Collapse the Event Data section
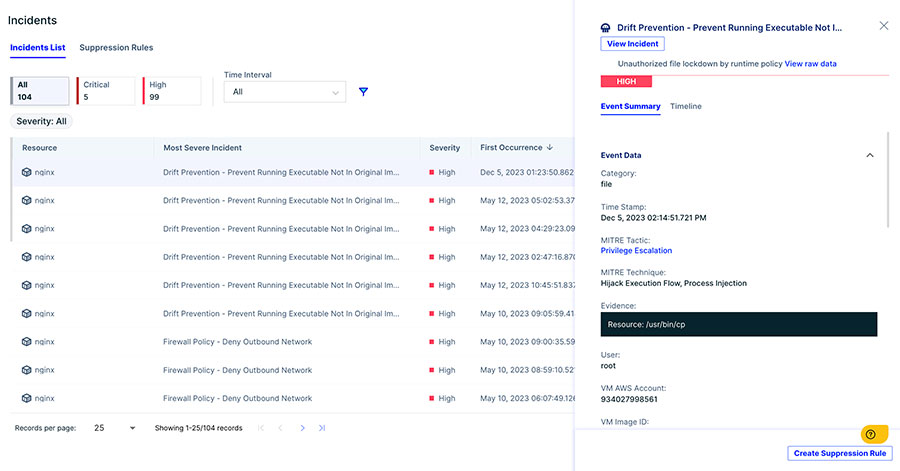This screenshot has width=900, height=471. pos(870,155)
